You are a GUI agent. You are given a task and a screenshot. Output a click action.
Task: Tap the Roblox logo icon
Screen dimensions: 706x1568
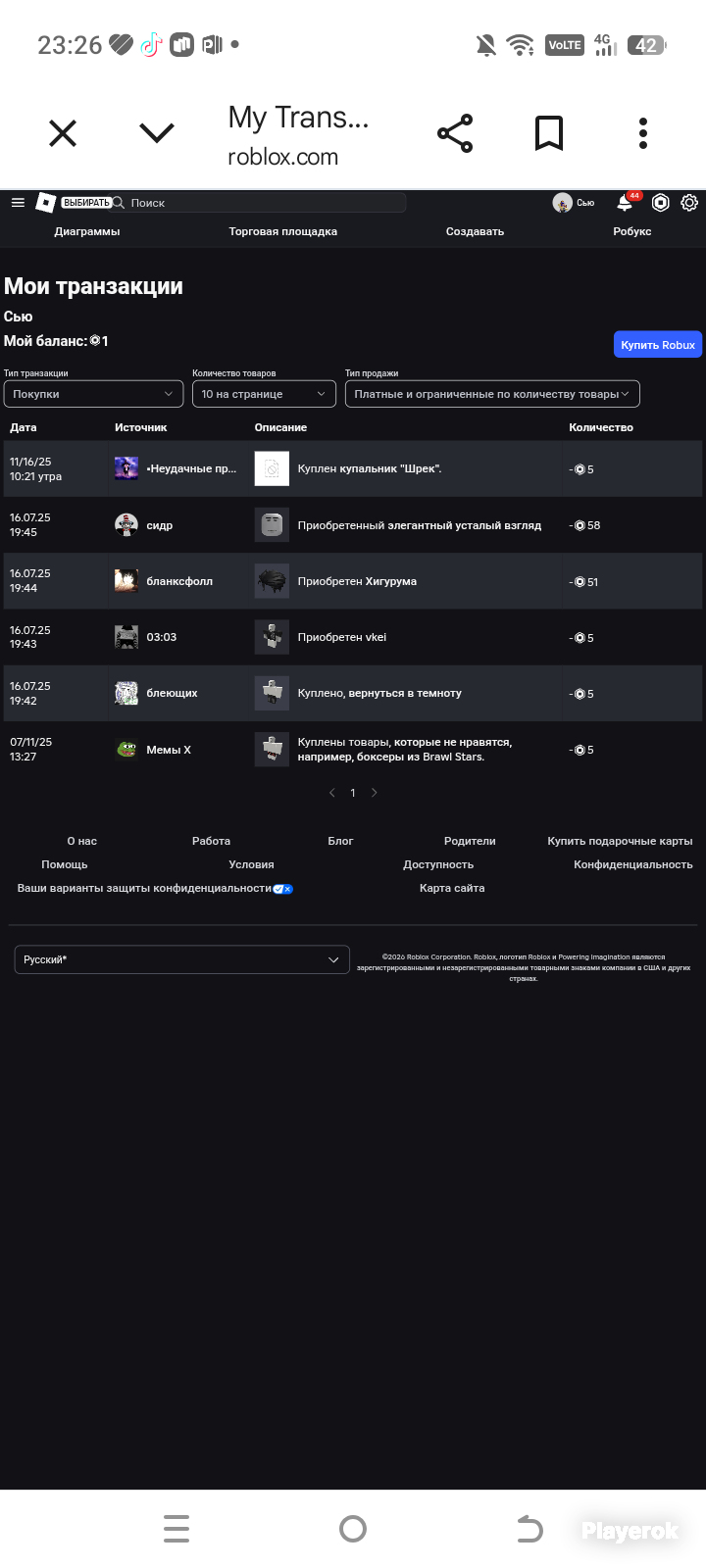coord(45,203)
